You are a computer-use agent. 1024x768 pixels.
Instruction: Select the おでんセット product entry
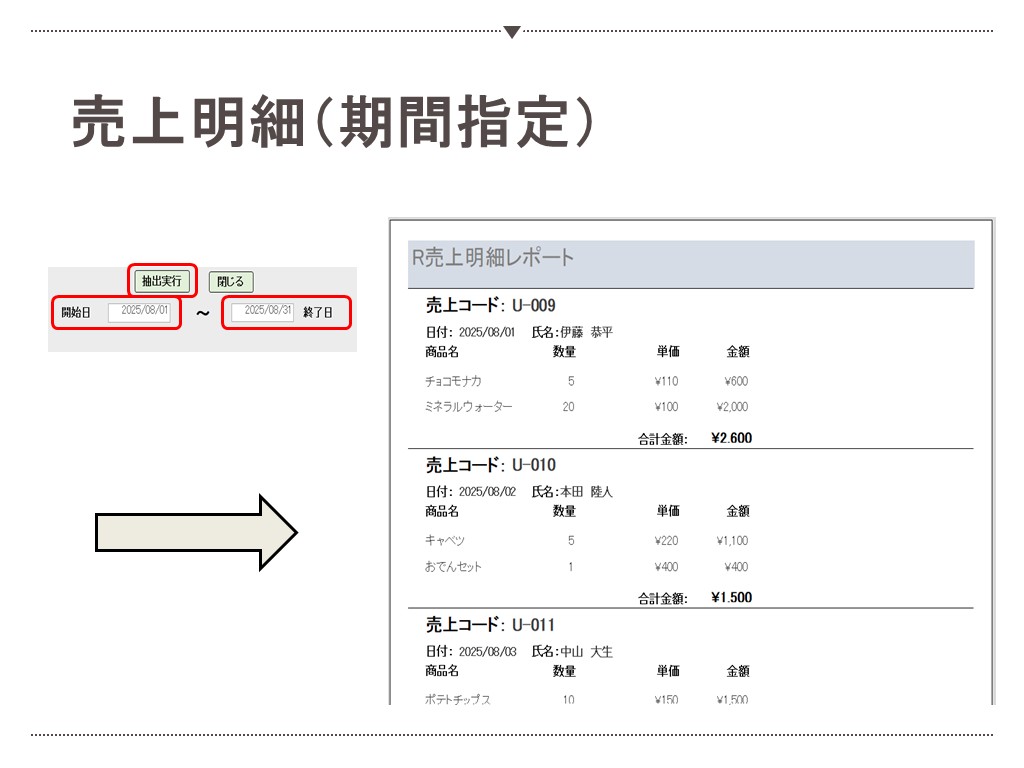pyautogui.click(x=453, y=567)
